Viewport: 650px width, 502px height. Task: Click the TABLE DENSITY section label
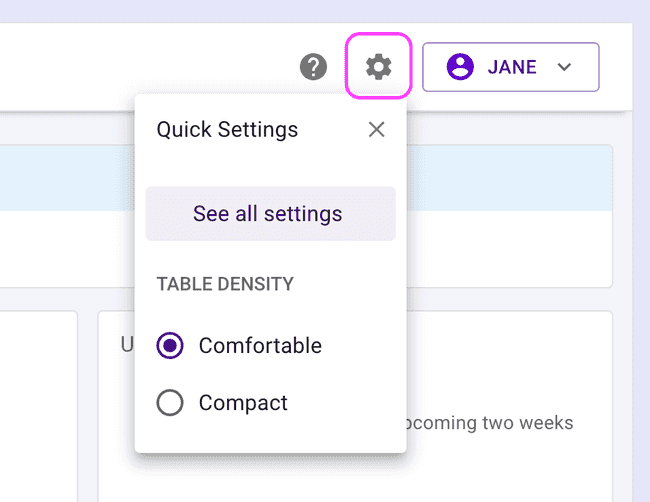[225, 284]
